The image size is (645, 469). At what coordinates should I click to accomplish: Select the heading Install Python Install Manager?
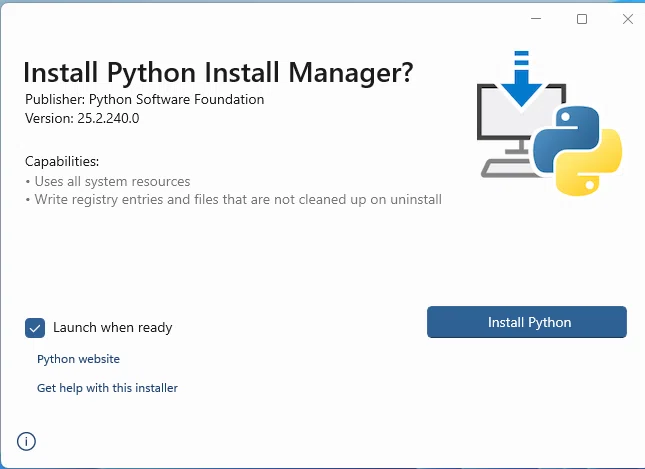pos(218,73)
